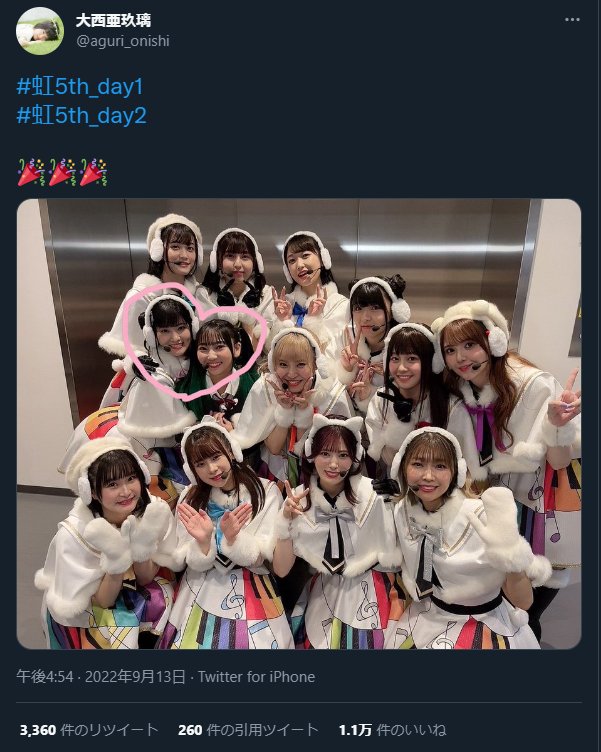Open hashtag #虹5th_day2

pos(82,116)
